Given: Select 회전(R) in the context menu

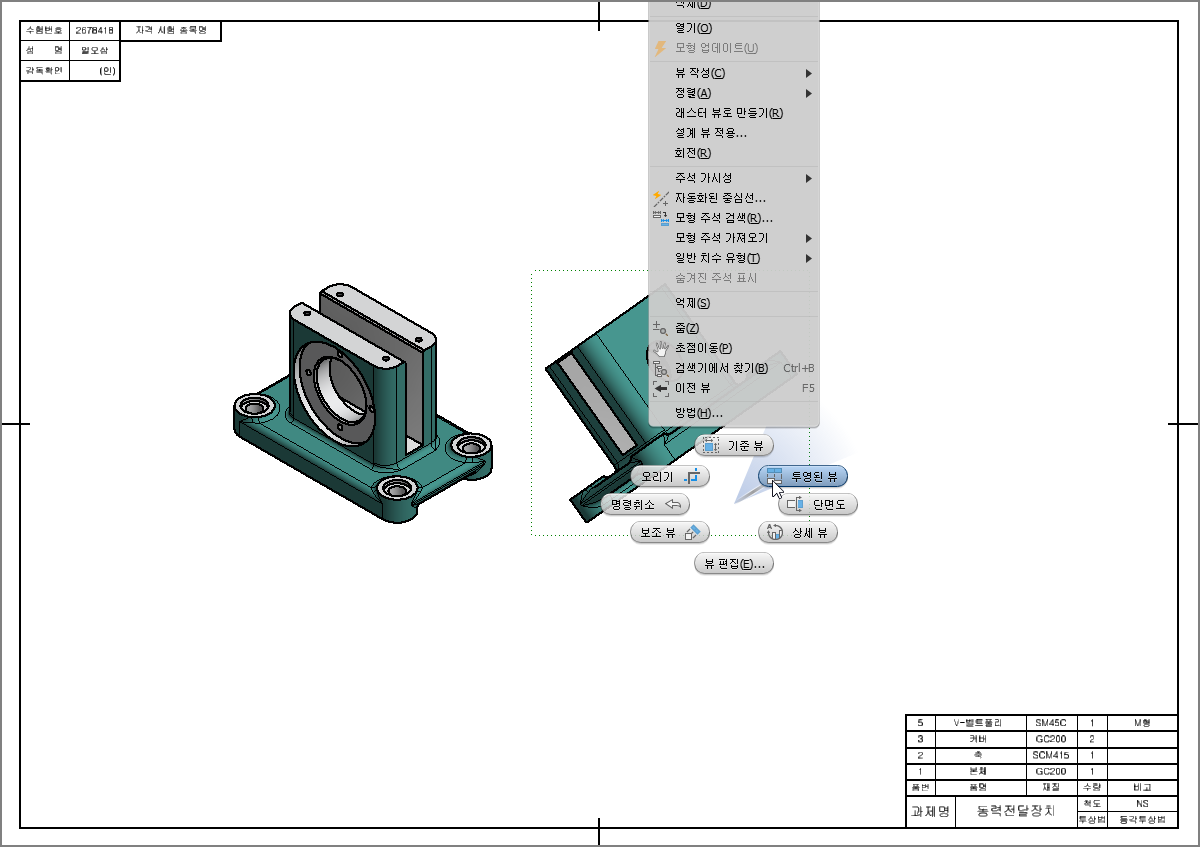Looking at the screenshot, I should click(x=734, y=153).
